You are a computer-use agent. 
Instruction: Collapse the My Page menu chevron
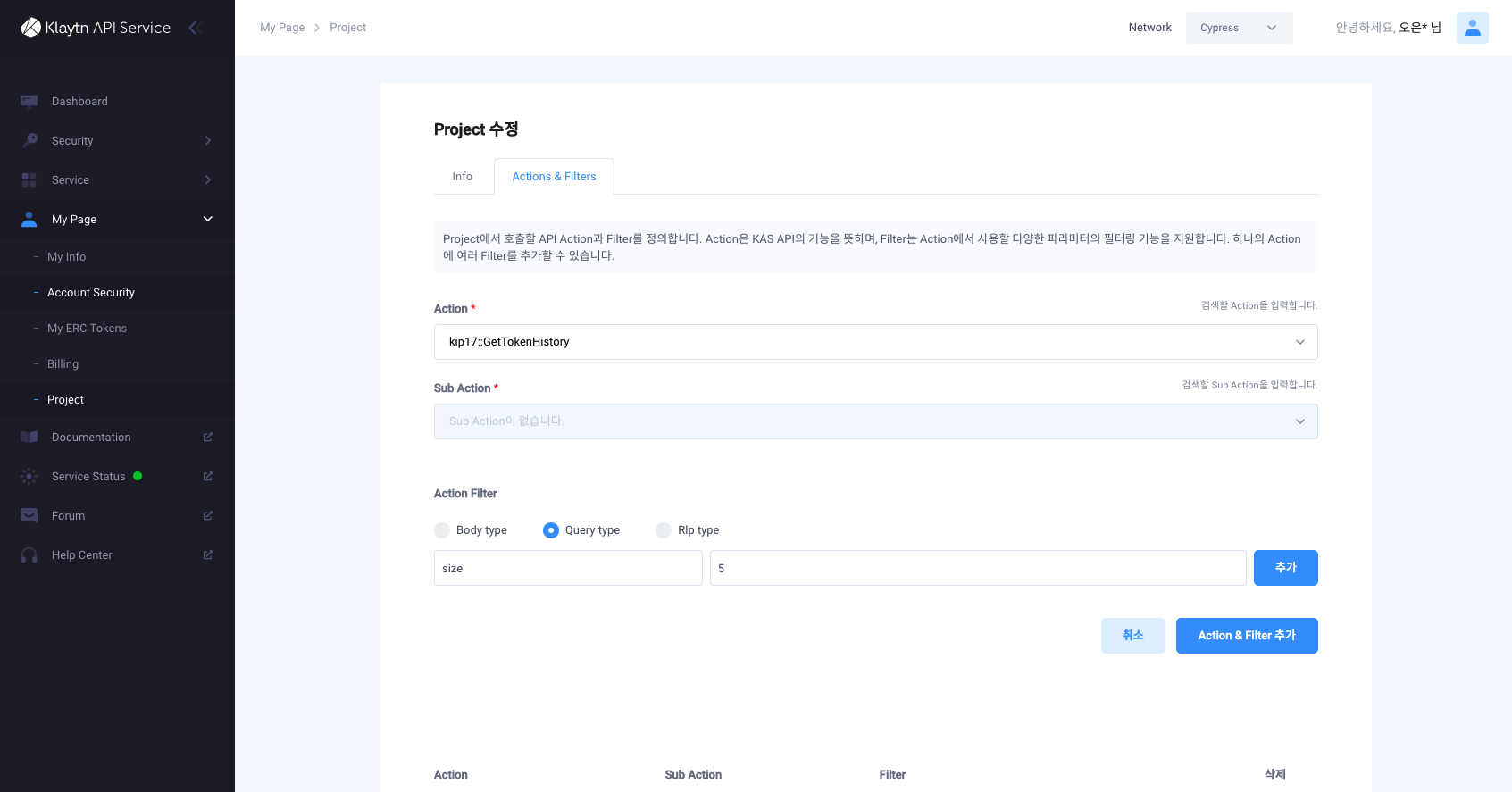coord(208,220)
